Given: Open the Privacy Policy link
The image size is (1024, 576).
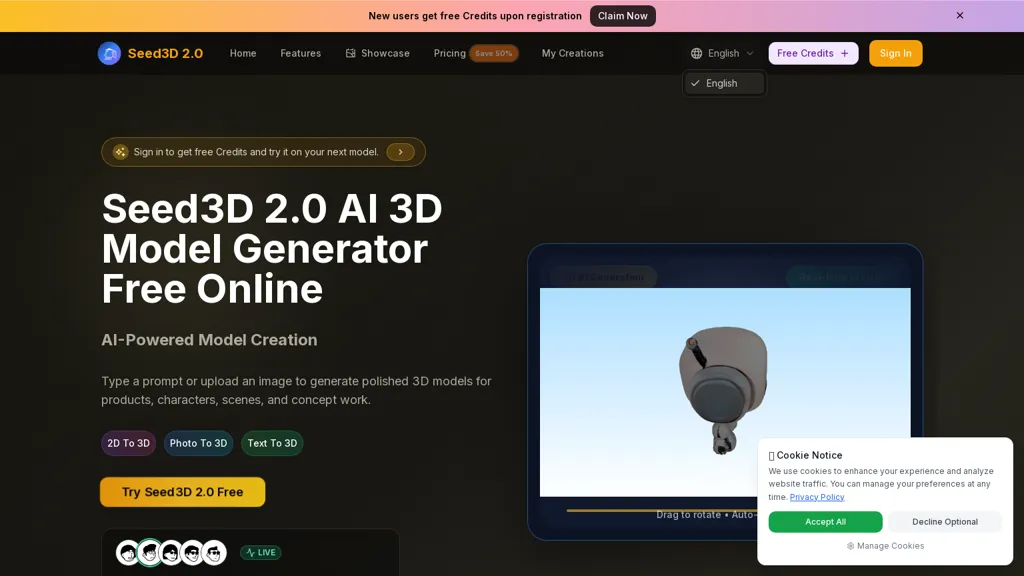Looking at the screenshot, I should coord(816,497).
